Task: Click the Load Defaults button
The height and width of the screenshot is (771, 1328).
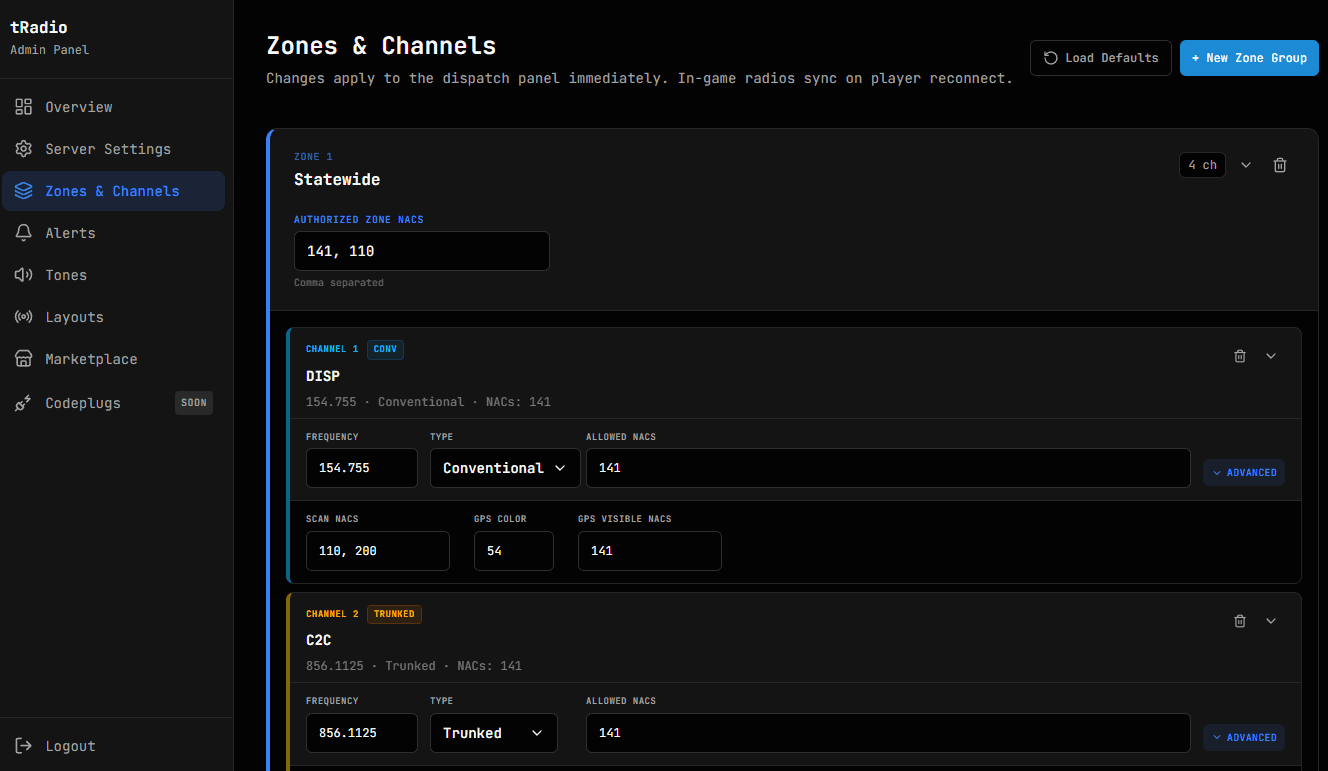Action: 1101,58
